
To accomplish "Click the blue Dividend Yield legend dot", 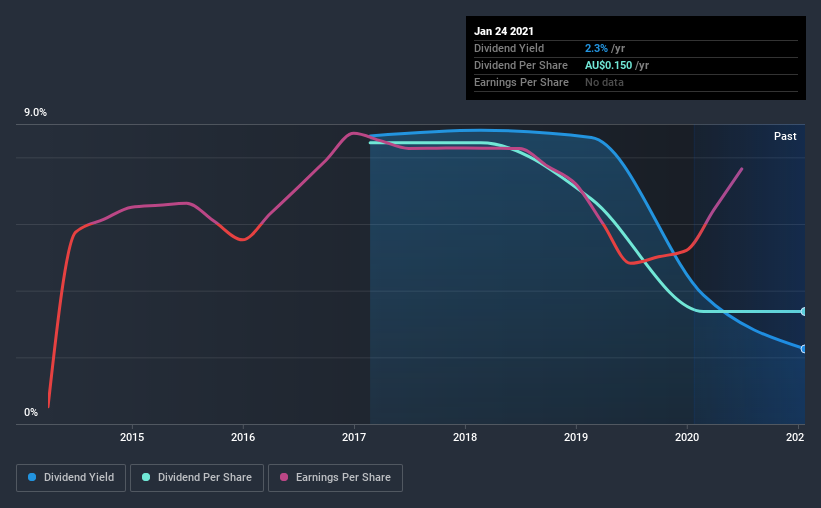I will (x=32, y=477).
